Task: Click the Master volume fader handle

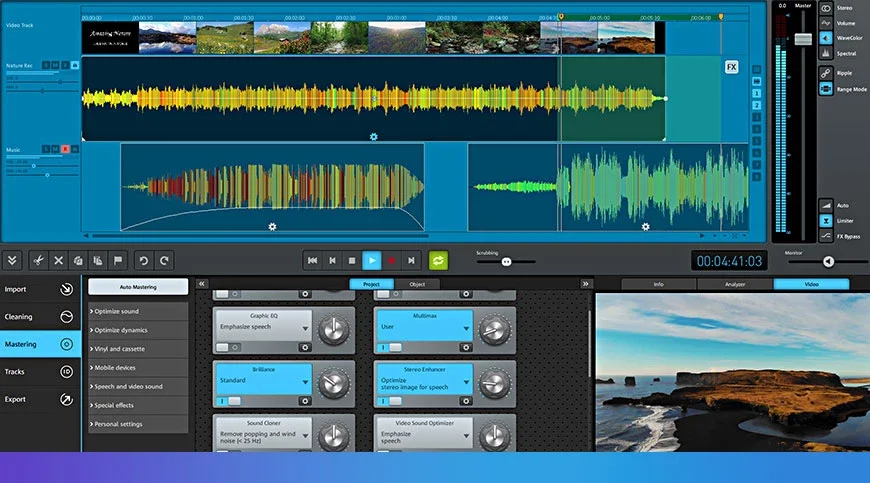Action: (802, 38)
